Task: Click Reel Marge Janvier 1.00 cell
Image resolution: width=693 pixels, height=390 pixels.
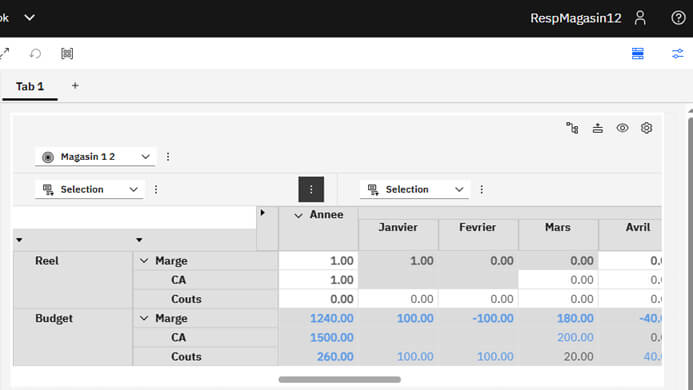Action: (x=398, y=261)
